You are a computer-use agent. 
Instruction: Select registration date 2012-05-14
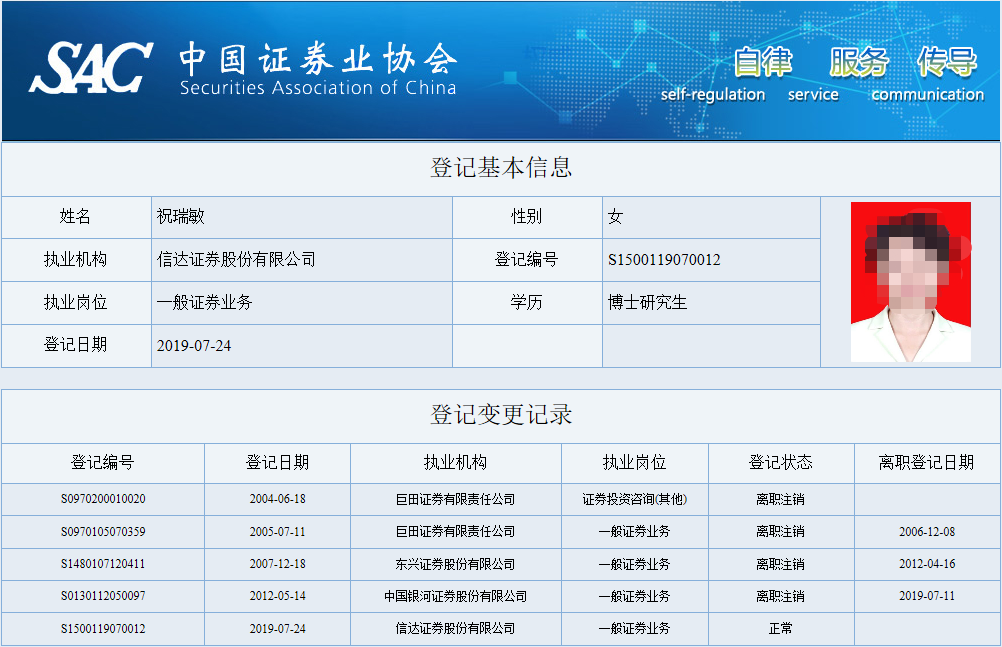(277, 596)
